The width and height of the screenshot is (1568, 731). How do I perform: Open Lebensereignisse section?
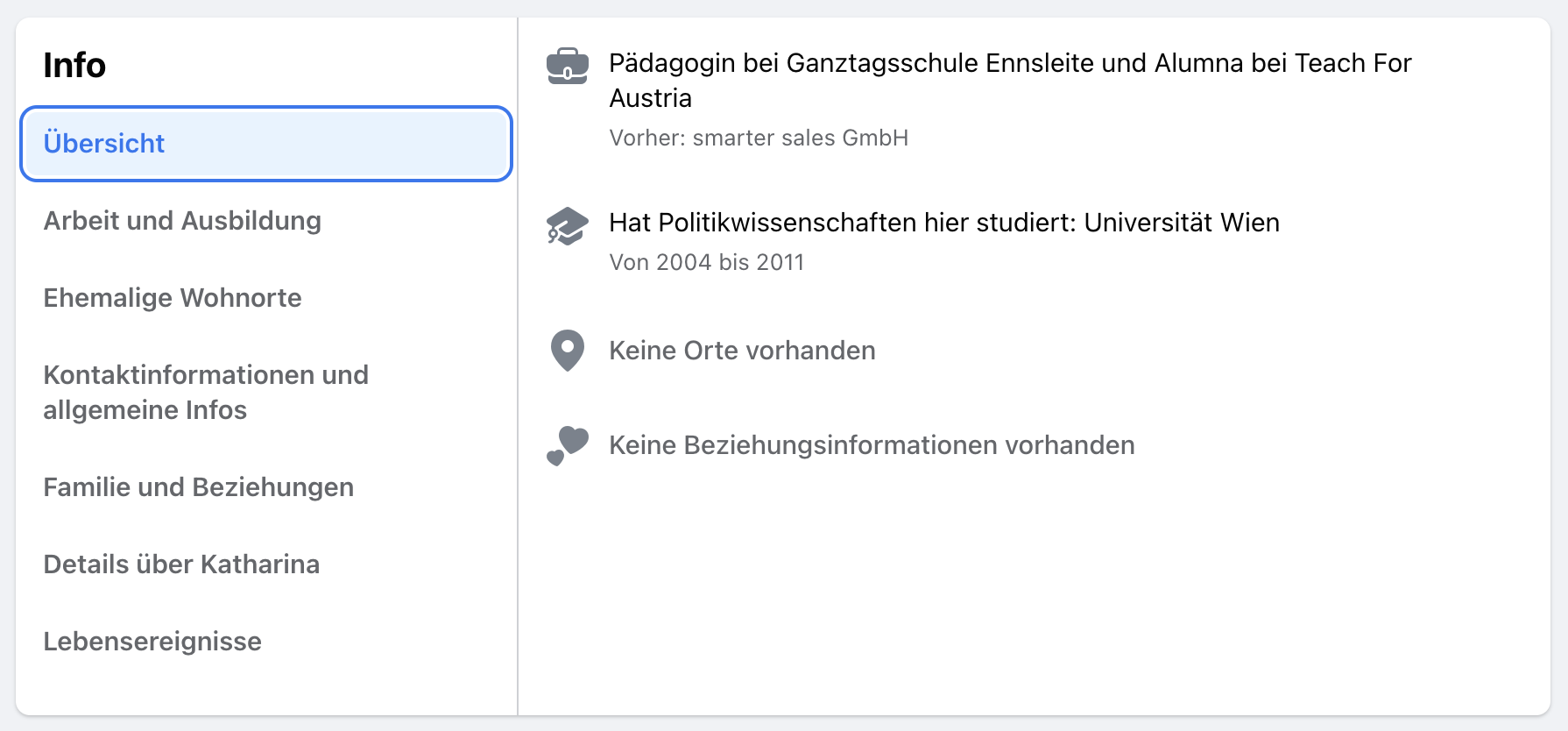point(266,642)
